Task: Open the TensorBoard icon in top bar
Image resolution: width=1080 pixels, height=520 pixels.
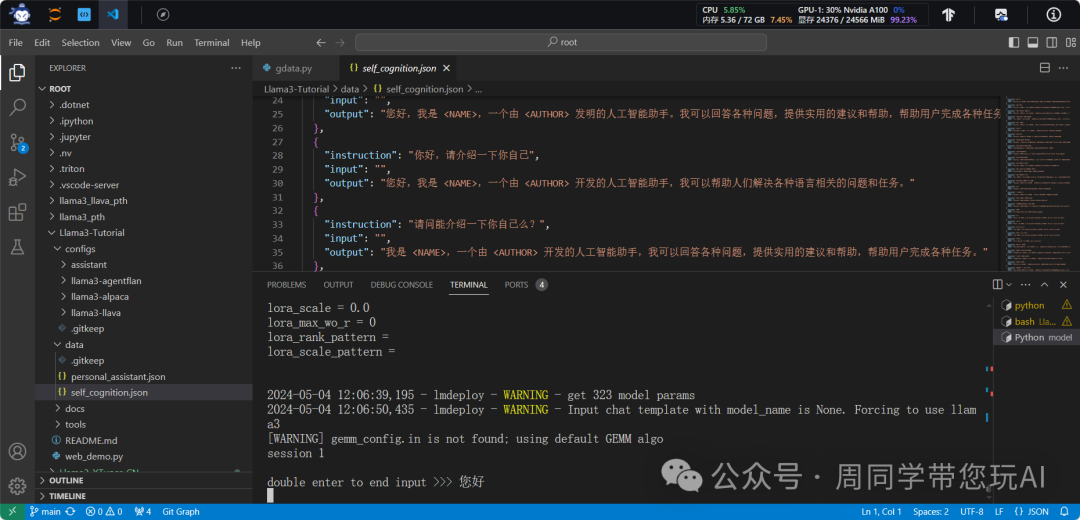Action: point(948,14)
